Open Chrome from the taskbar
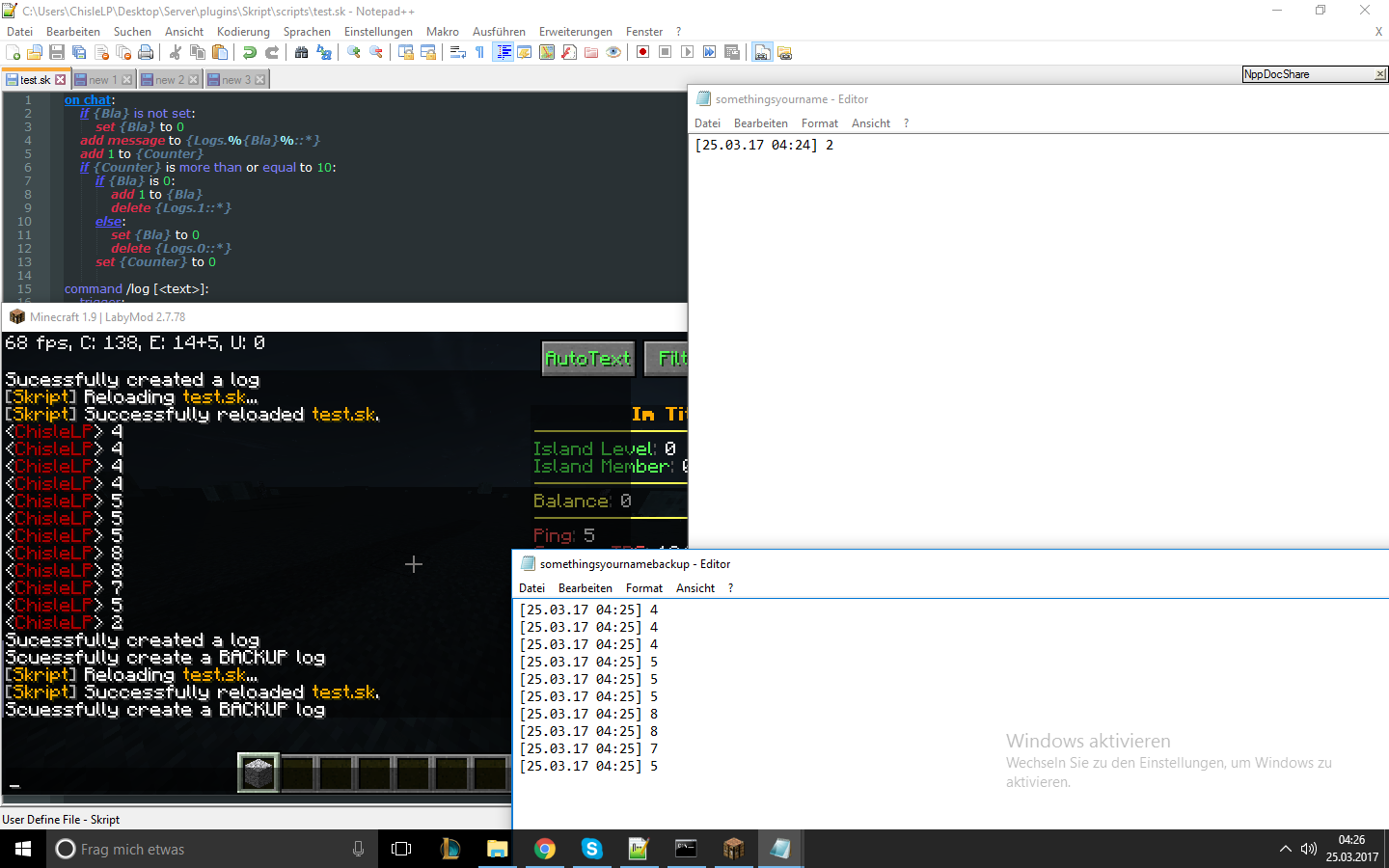Viewport: 1389px width, 868px height. [x=545, y=849]
